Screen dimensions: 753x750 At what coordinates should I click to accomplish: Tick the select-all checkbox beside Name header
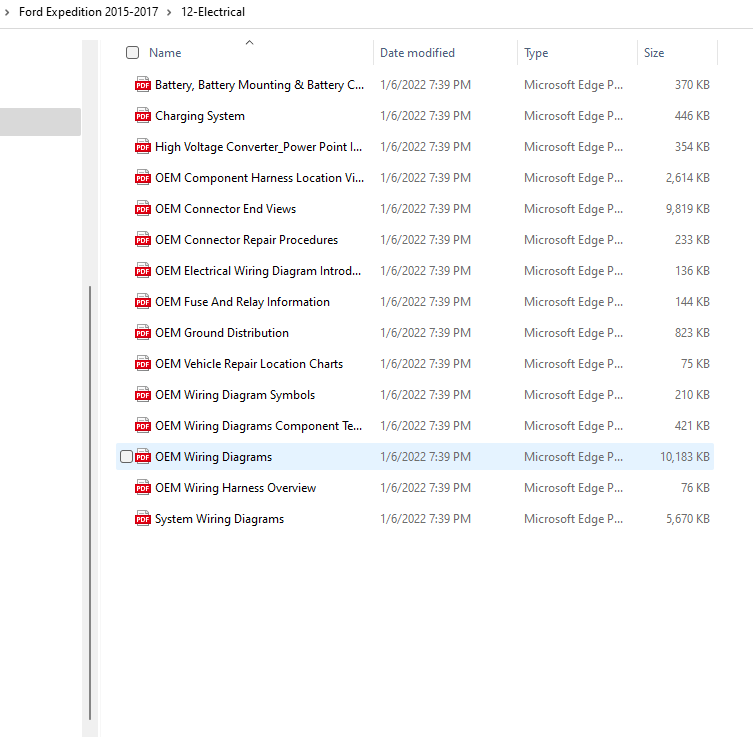tap(132, 53)
